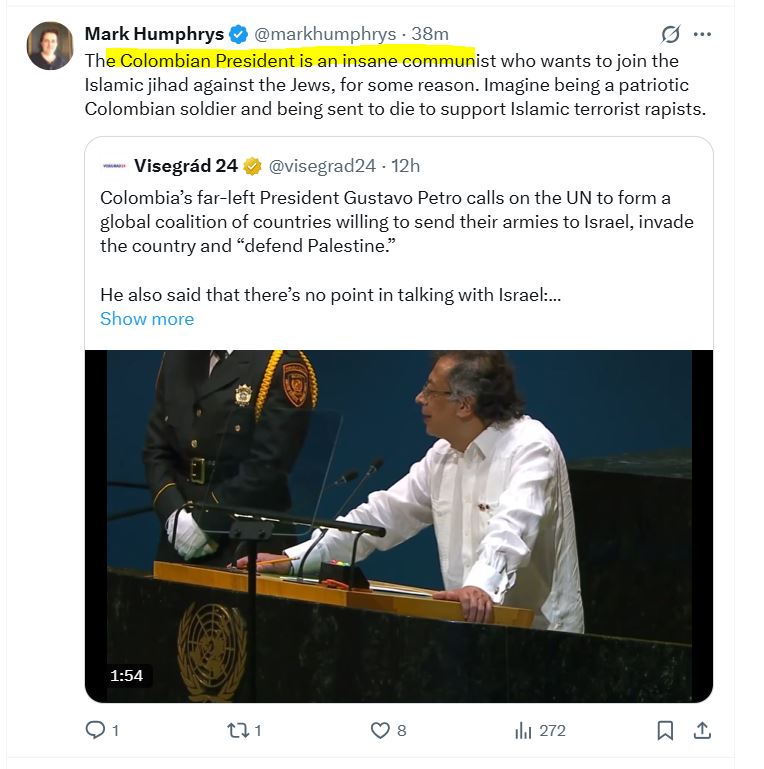
Task: Click Mark Humphrys blue verified badge
Action: pos(238,34)
